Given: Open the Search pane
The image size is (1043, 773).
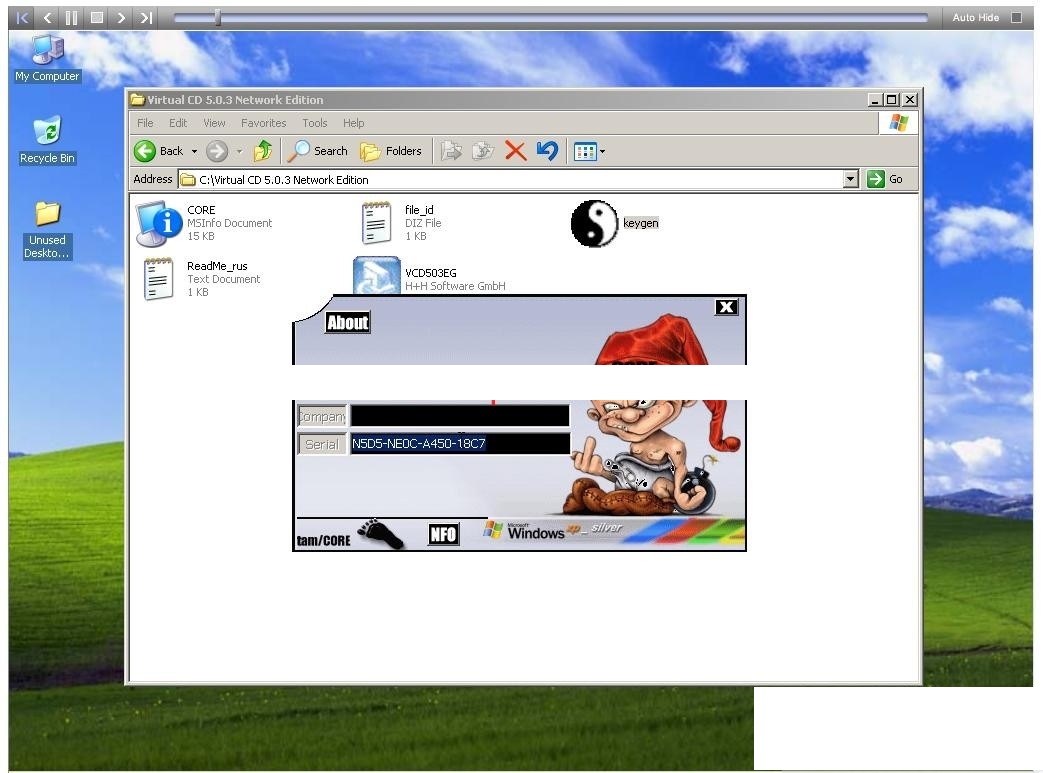Looking at the screenshot, I should pos(318,151).
